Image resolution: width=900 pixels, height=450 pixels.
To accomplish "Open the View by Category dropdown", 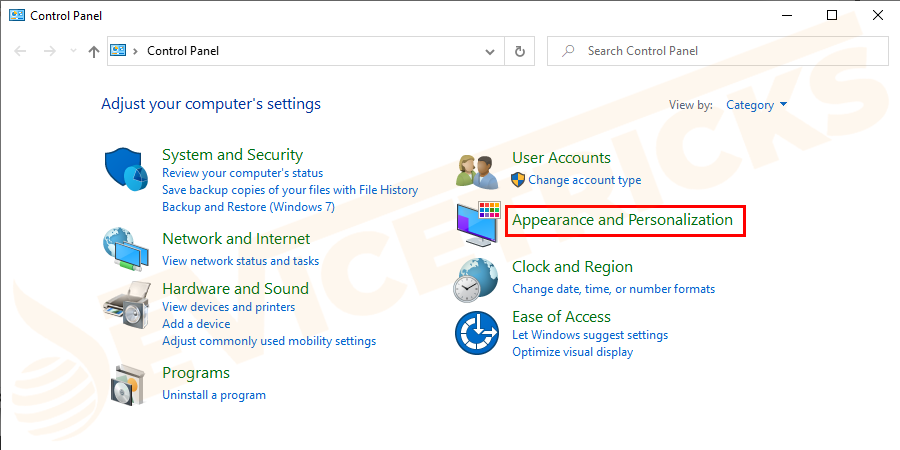I will point(757,105).
